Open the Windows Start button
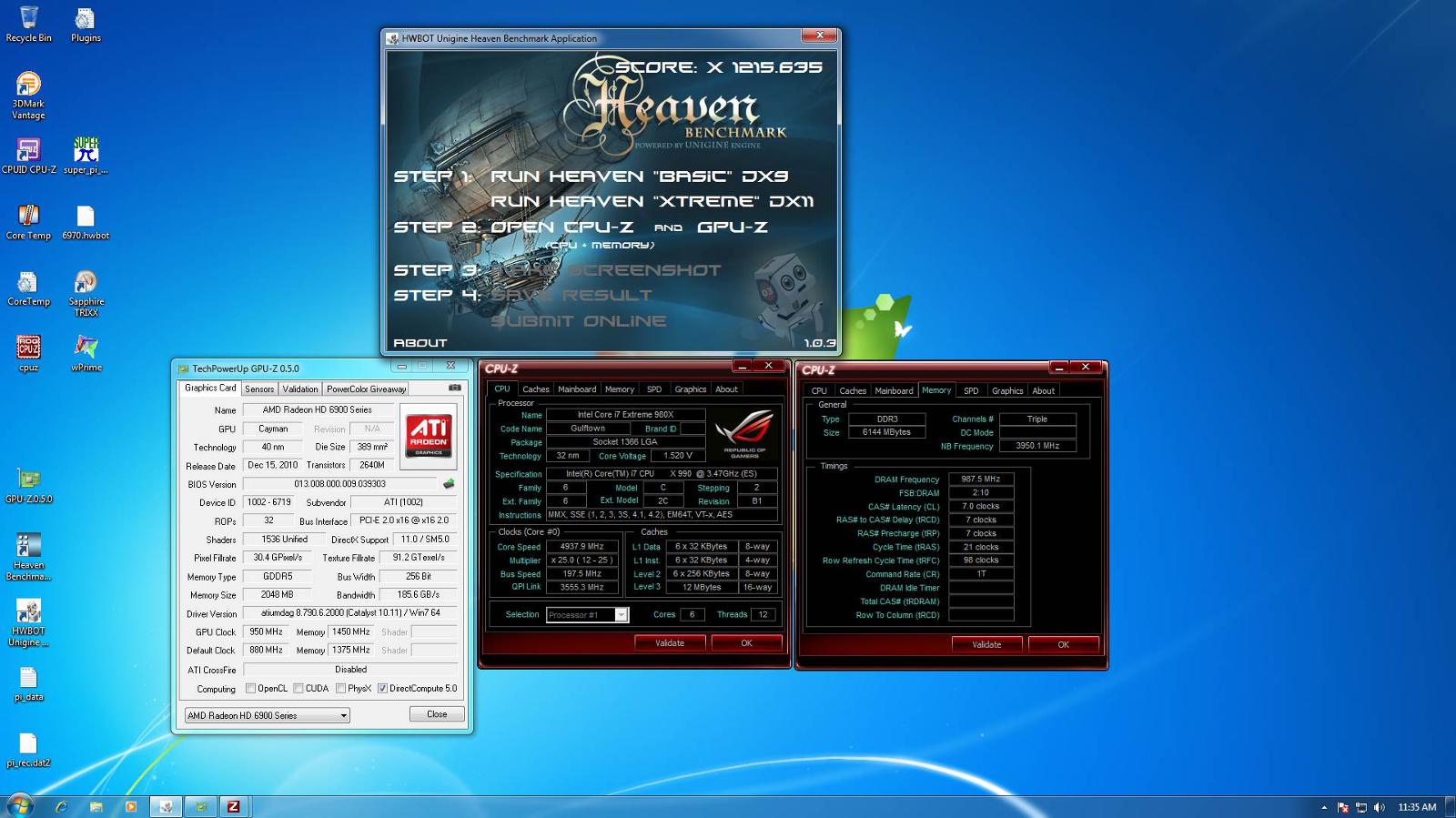Viewport: 1456px width, 818px height. (x=19, y=806)
